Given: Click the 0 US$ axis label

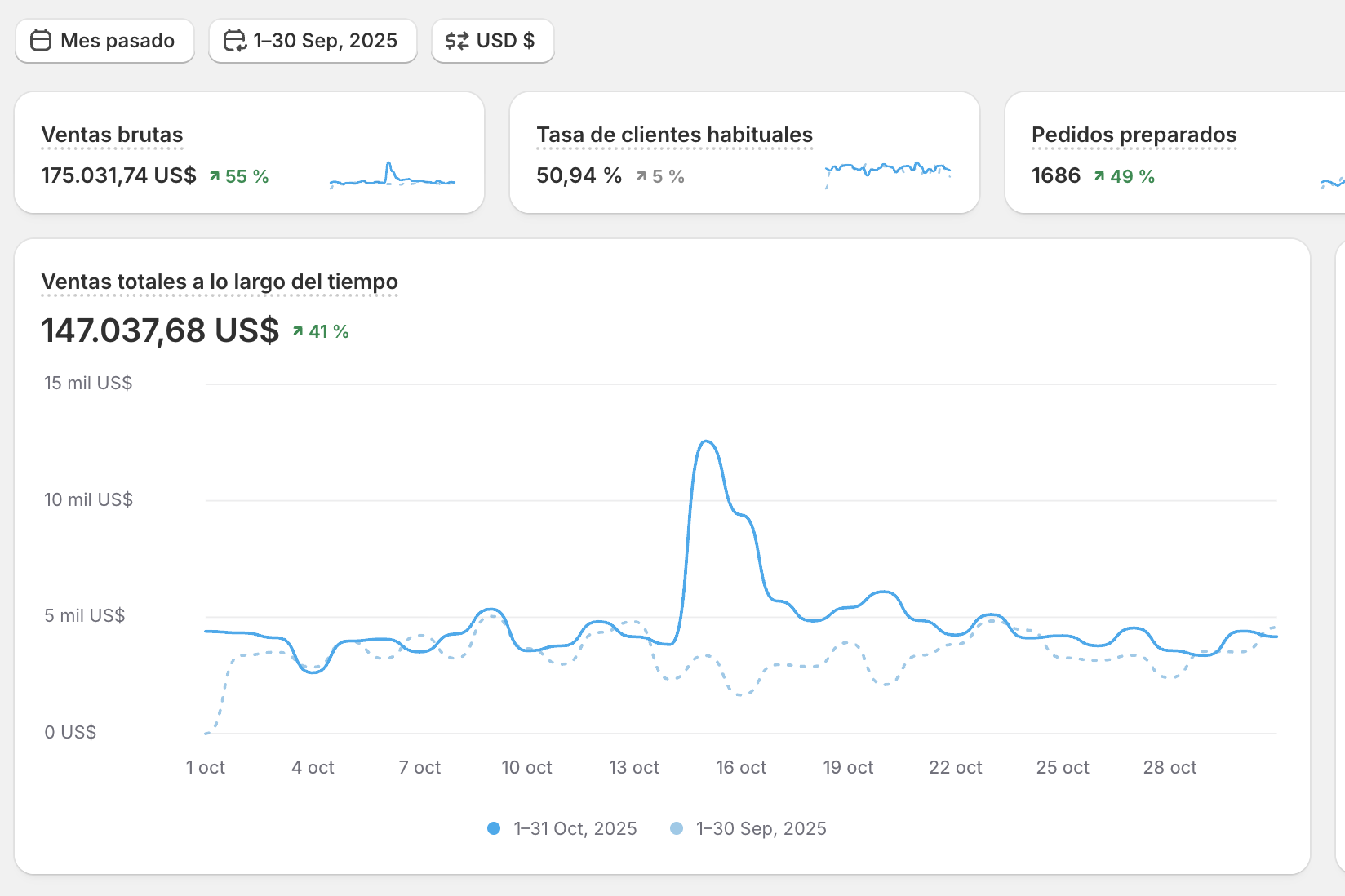Looking at the screenshot, I should (x=70, y=732).
